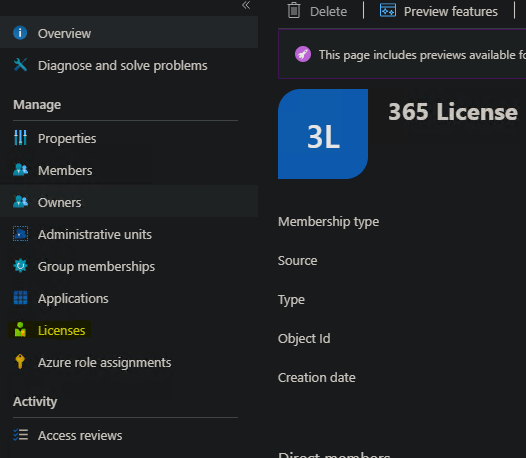The height and width of the screenshot is (458, 526).
Task: Click the Activity section heading
Action: pyautogui.click(x=35, y=401)
